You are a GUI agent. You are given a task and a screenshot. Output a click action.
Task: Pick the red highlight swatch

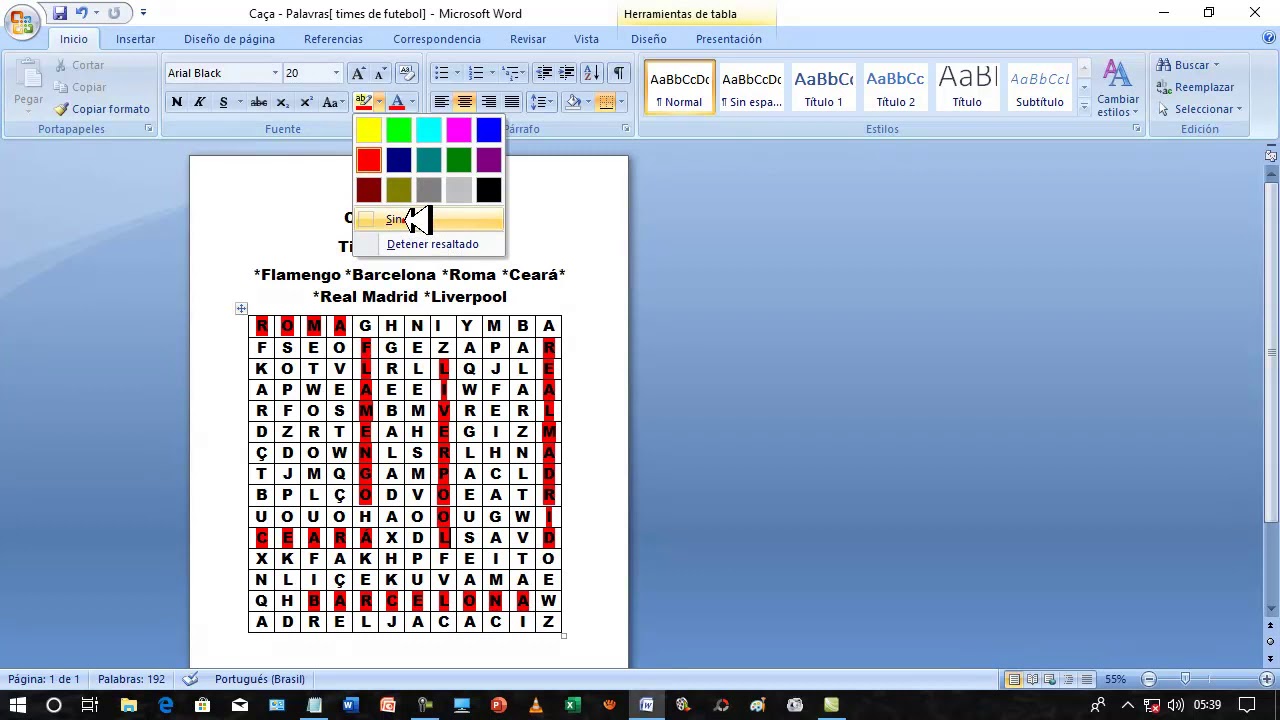click(369, 160)
